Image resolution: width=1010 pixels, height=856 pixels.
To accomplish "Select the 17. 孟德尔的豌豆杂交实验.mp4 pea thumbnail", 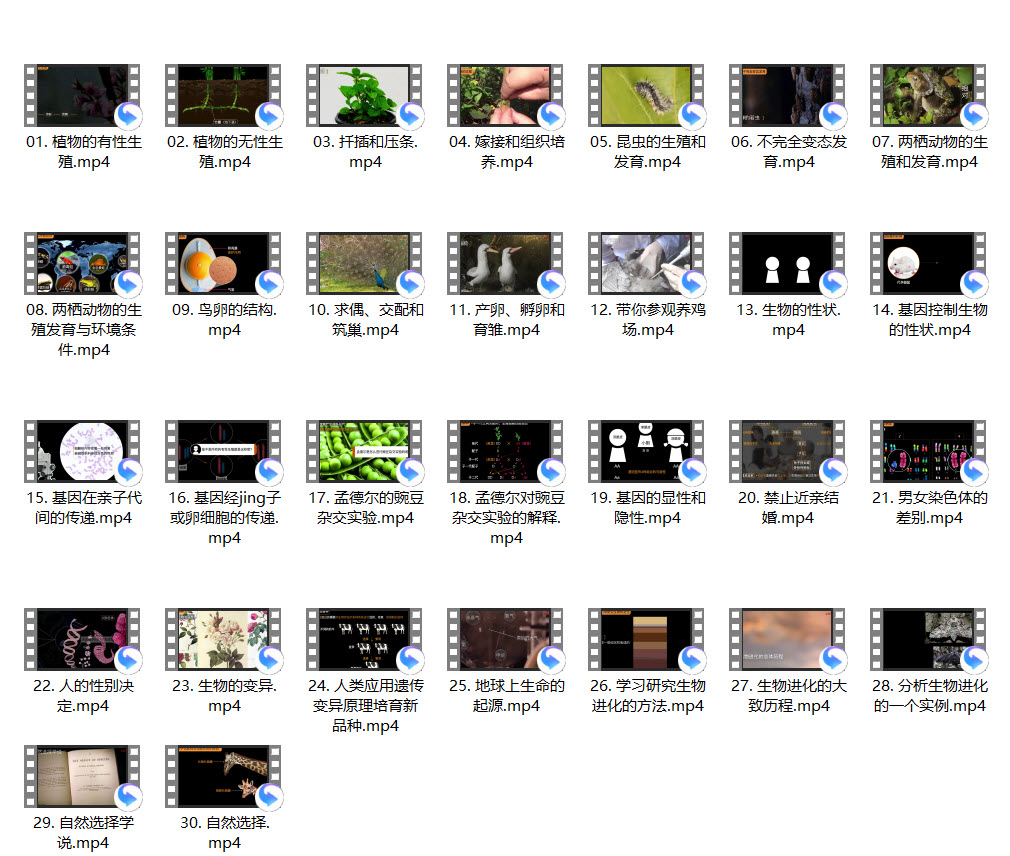I will [x=365, y=452].
